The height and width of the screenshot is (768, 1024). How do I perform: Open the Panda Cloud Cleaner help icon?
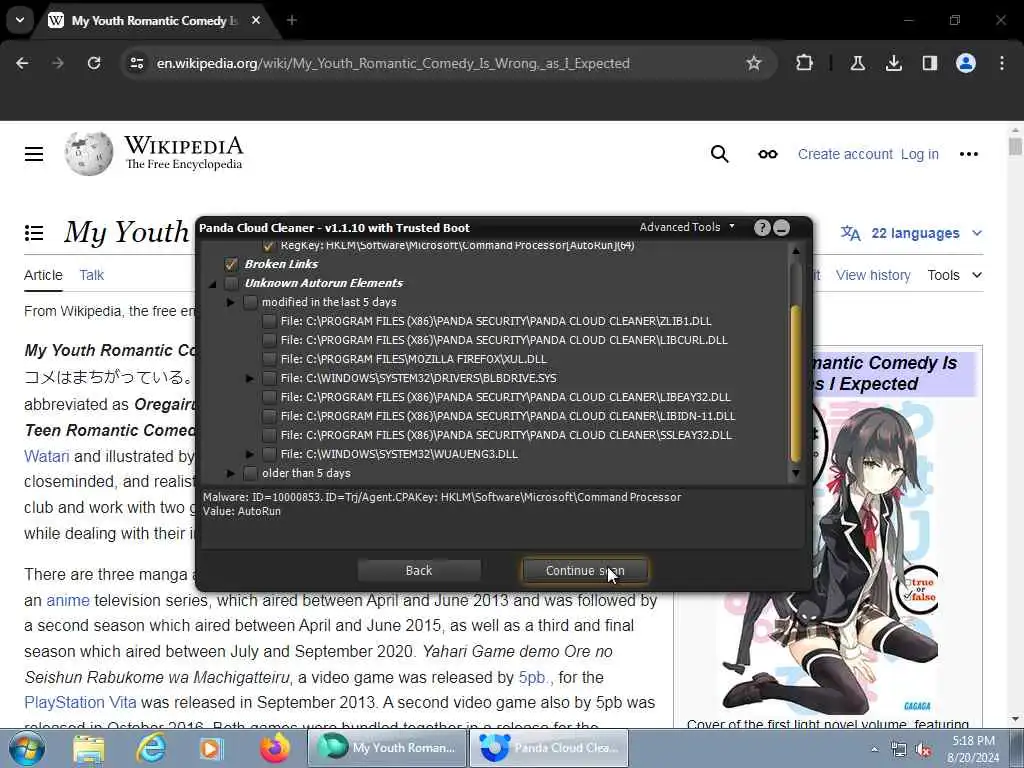tap(761, 227)
